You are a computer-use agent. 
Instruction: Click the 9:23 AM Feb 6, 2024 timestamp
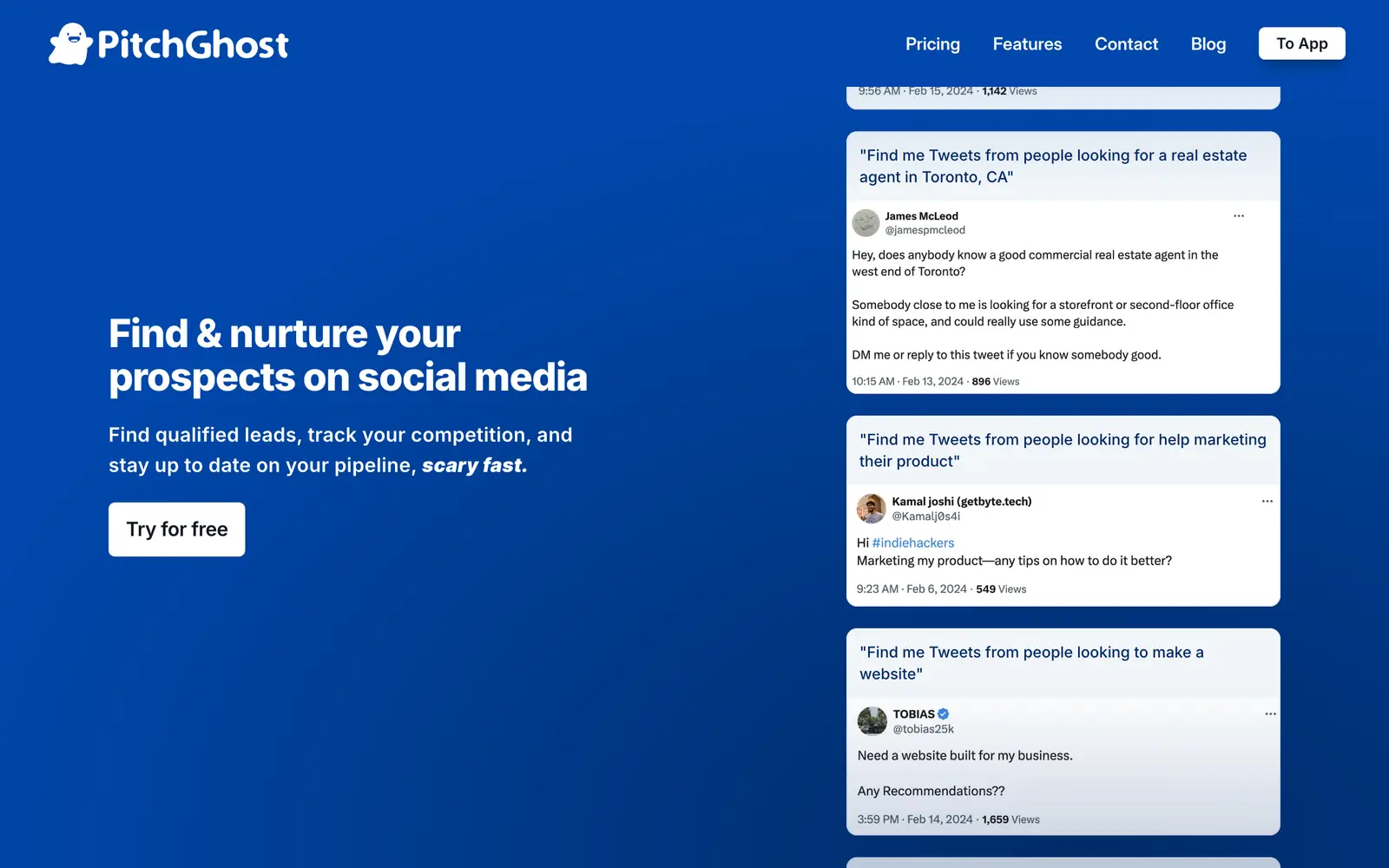[912, 589]
